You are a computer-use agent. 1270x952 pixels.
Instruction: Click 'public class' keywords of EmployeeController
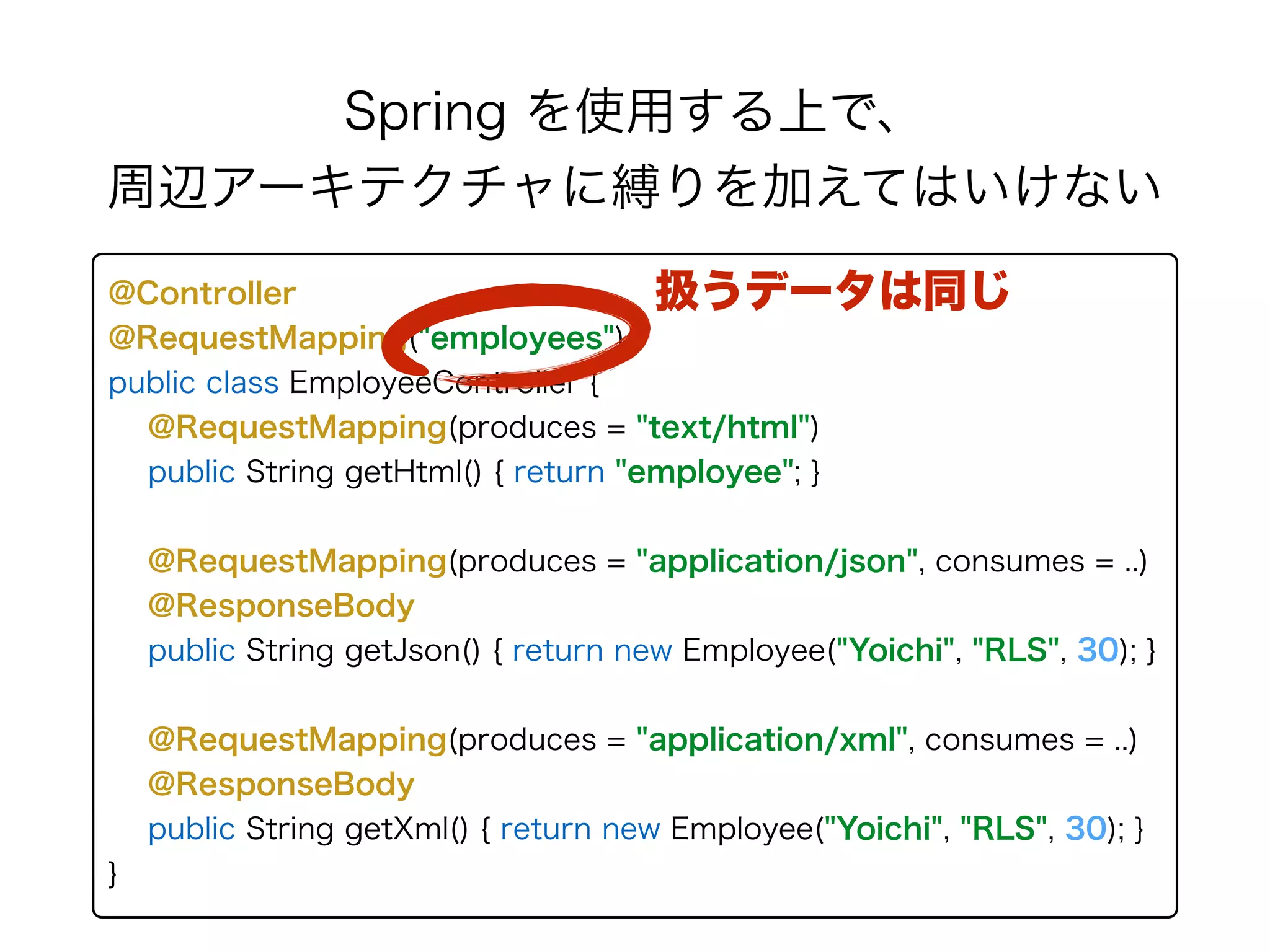click(x=193, y=382)
